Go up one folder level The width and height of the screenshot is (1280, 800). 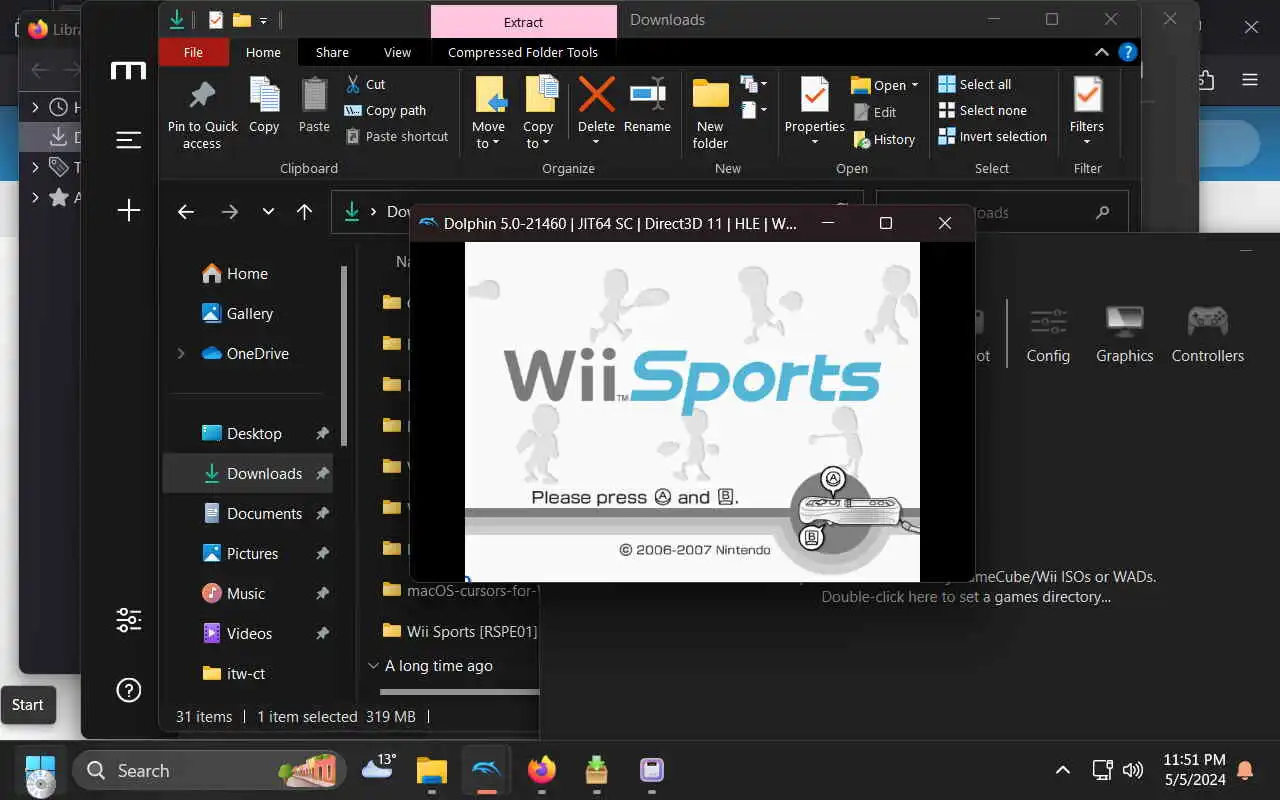305,211
